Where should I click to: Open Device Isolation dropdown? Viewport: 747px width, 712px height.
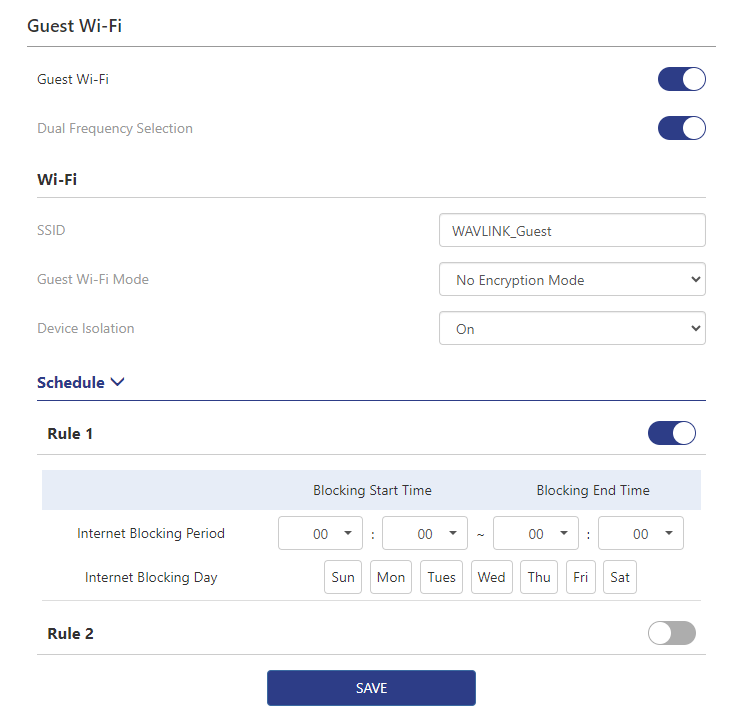[572, 329]
